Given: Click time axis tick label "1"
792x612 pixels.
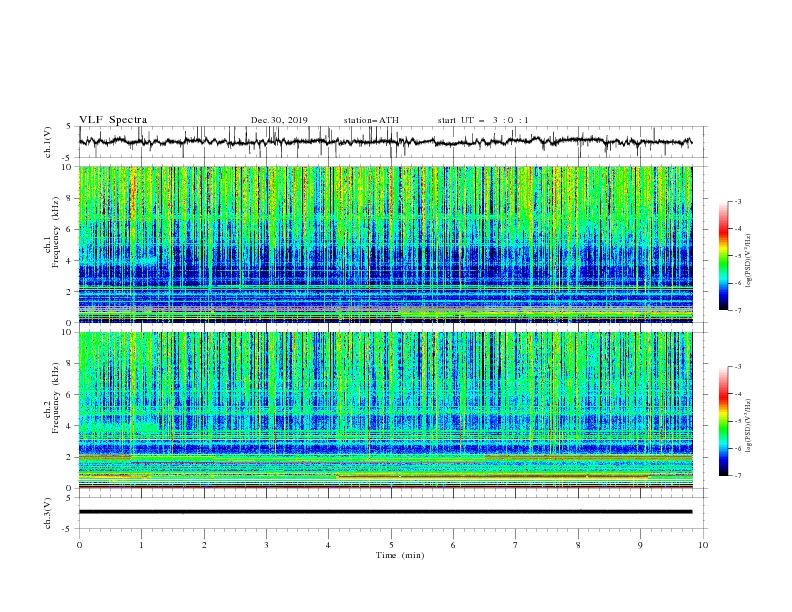Looking at the screenshot, I should pos(141,545).
